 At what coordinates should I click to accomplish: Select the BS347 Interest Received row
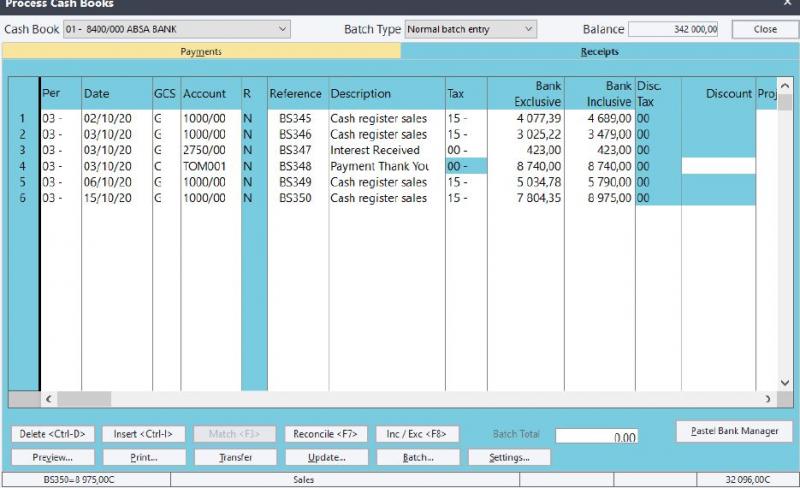tap(375, 150)
